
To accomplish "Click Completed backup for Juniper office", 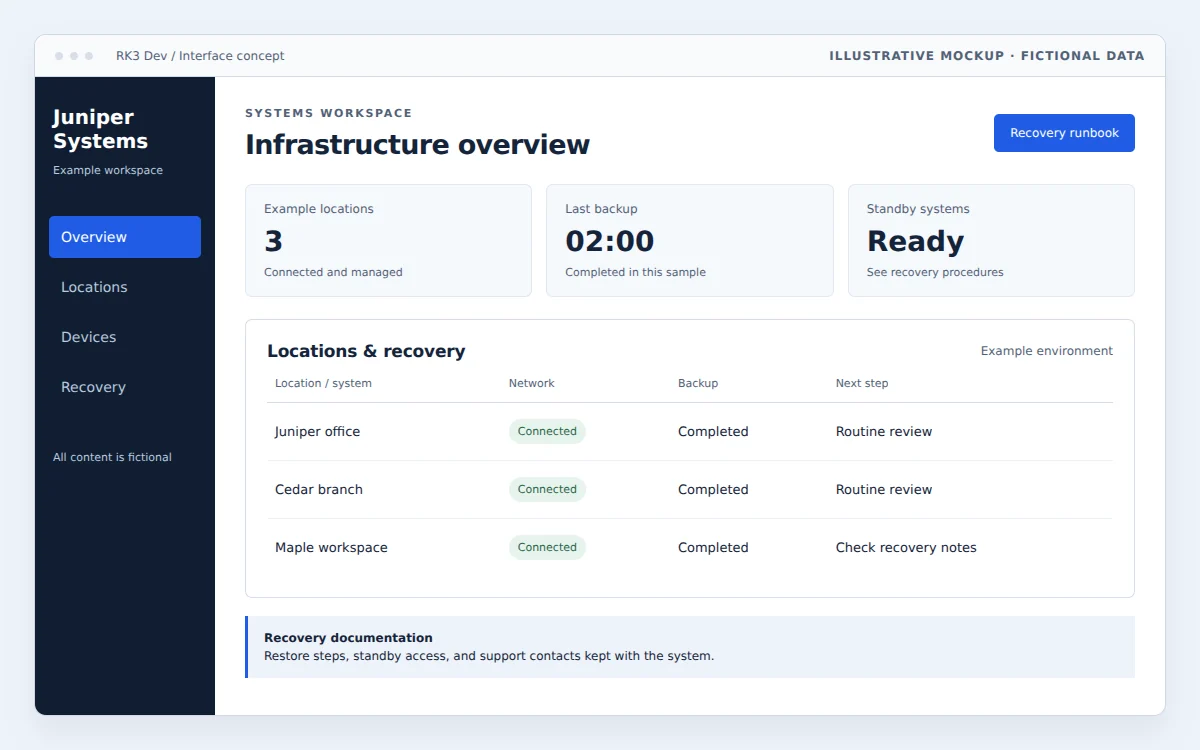I will pos(713,432).
